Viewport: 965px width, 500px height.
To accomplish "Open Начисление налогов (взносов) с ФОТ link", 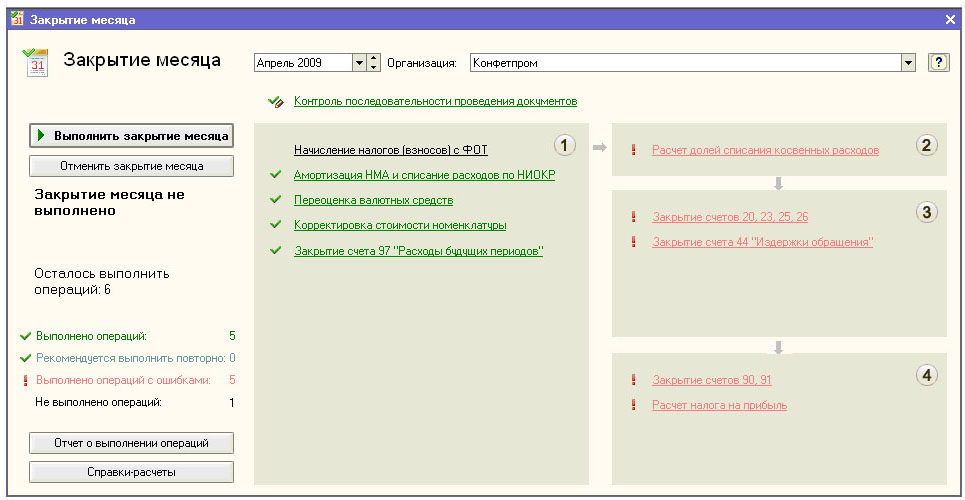I will pos(391,150).
